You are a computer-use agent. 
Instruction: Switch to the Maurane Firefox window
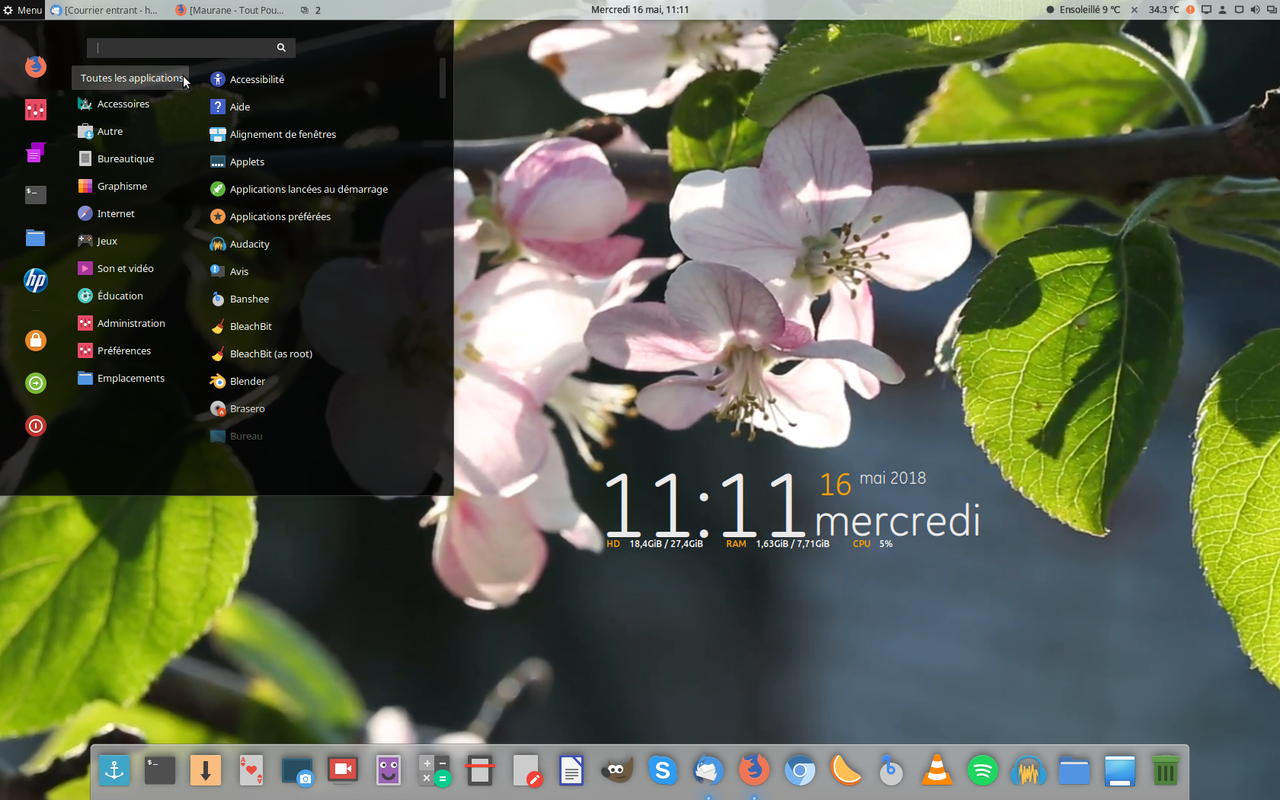point(230,10)
